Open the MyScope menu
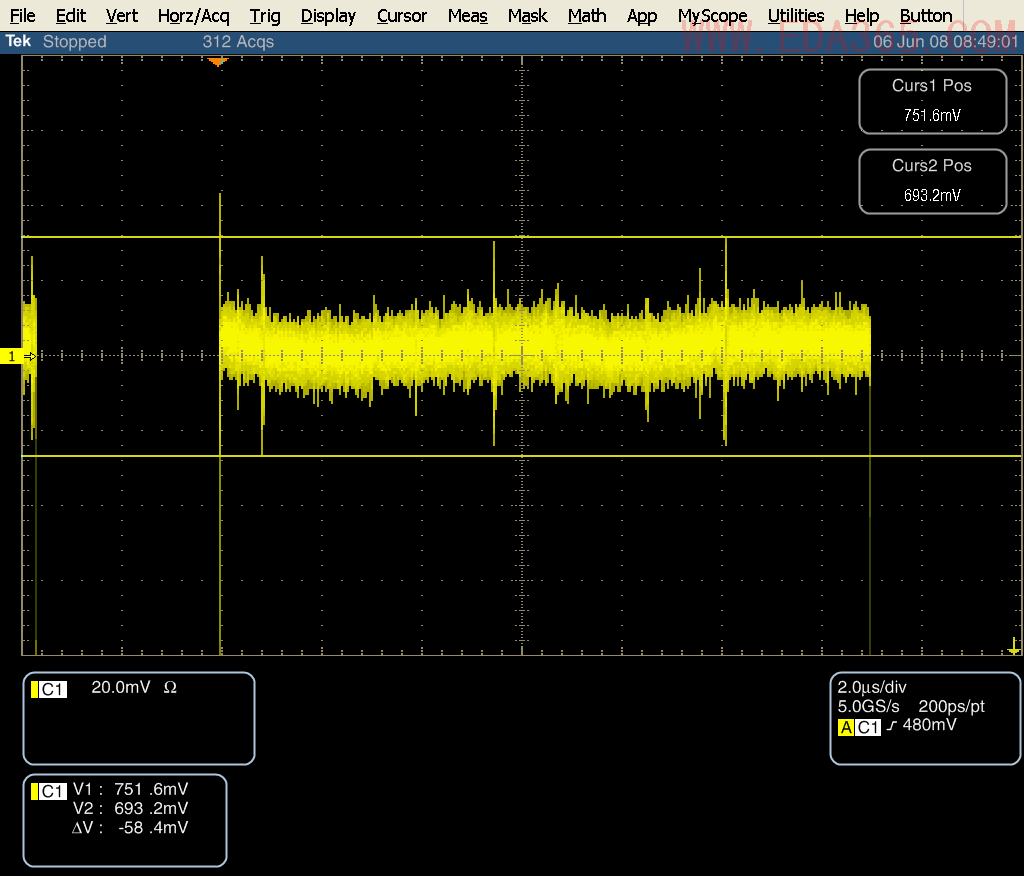This screenshot has width=1024, height=876. (712, 16)
